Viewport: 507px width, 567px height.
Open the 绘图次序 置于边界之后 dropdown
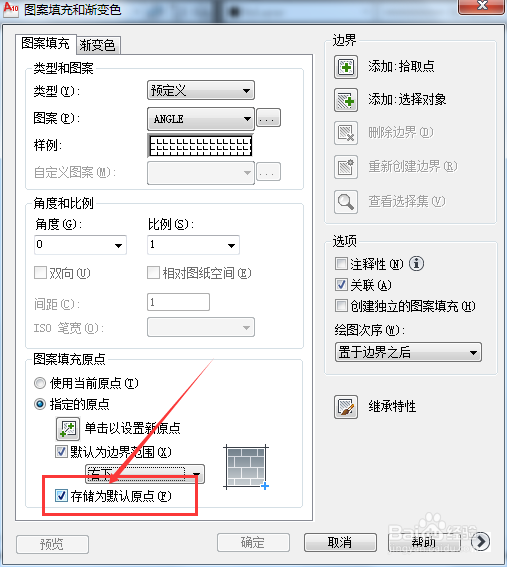click(x=408, y=352)
